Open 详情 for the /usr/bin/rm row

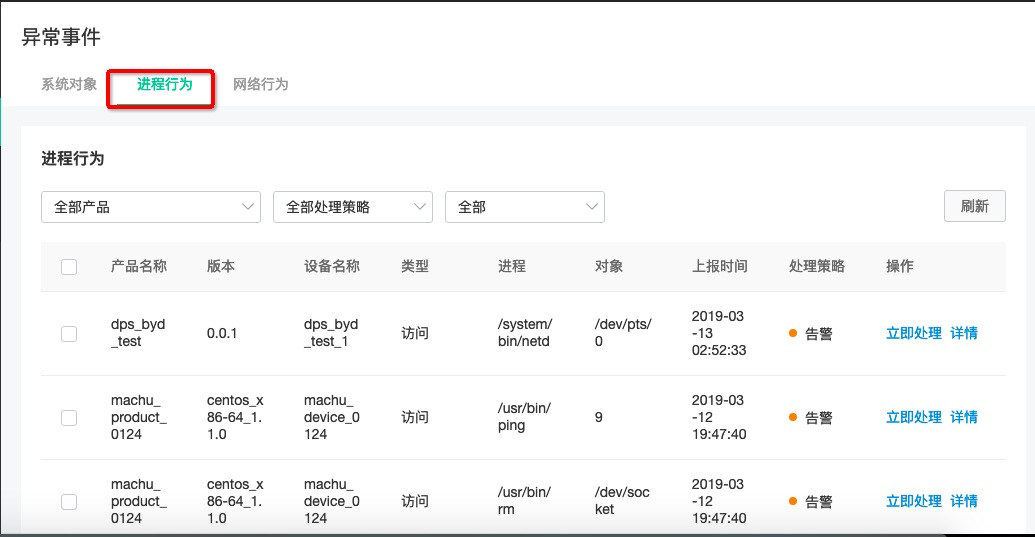[964, 501]
